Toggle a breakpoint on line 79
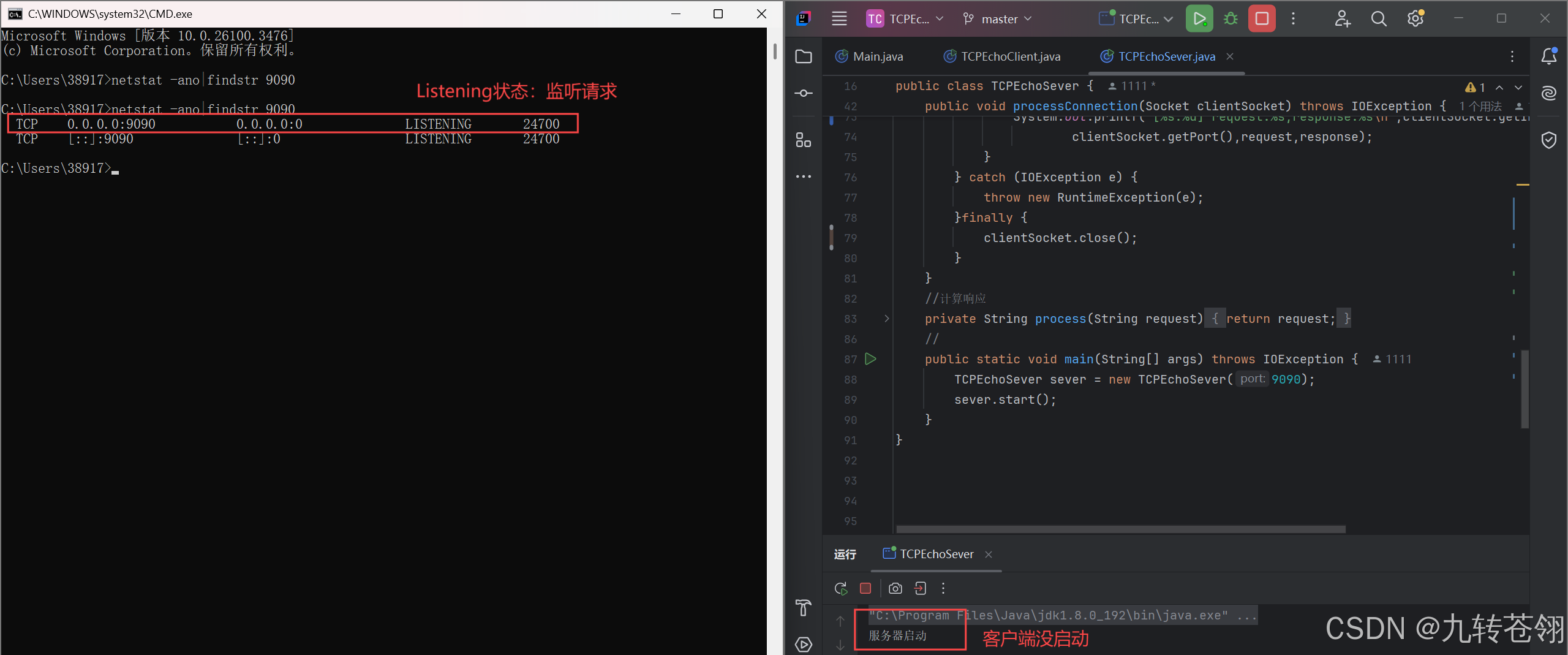Screen dimensions: 1568x655 click(x=850, y=238)
